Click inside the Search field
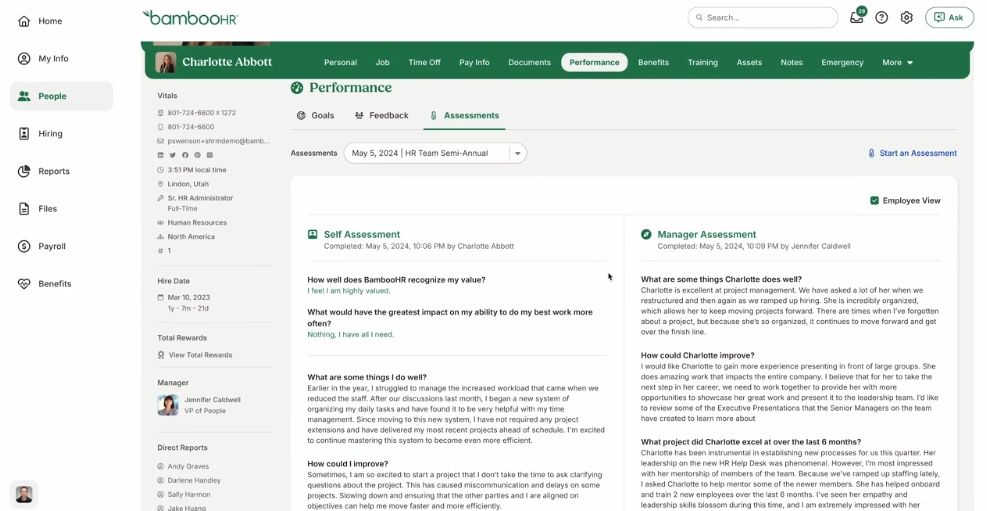Viewport: 987px width, 511px height. click(762, 18)
